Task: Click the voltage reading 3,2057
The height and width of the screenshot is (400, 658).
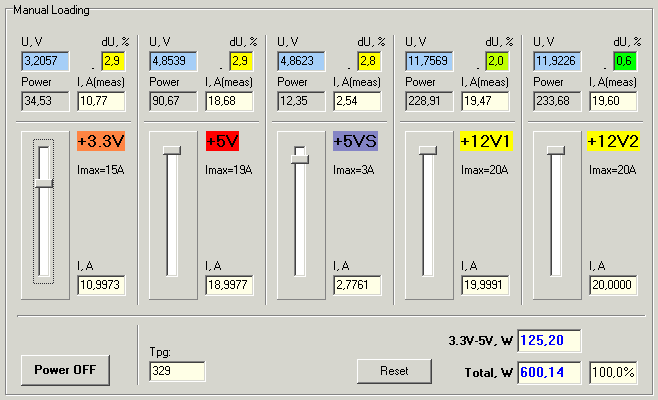Action: (45, 61)
